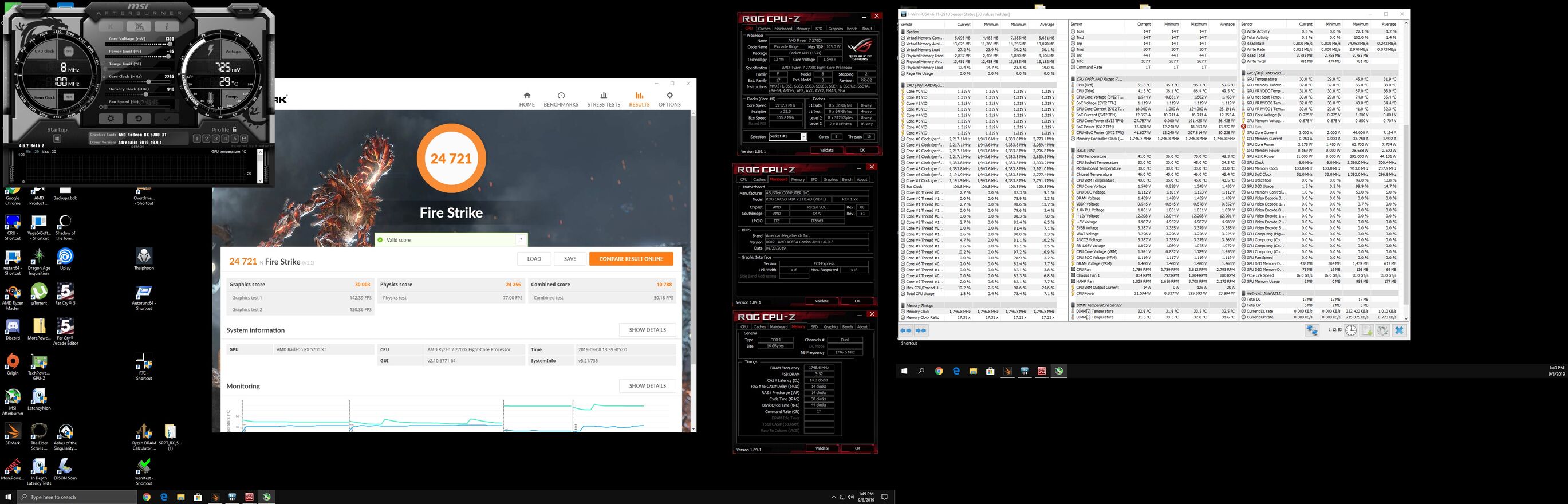Open HWiNFO sensor settings gear icon
The image size is (1568, 504).
point(1383,330)
